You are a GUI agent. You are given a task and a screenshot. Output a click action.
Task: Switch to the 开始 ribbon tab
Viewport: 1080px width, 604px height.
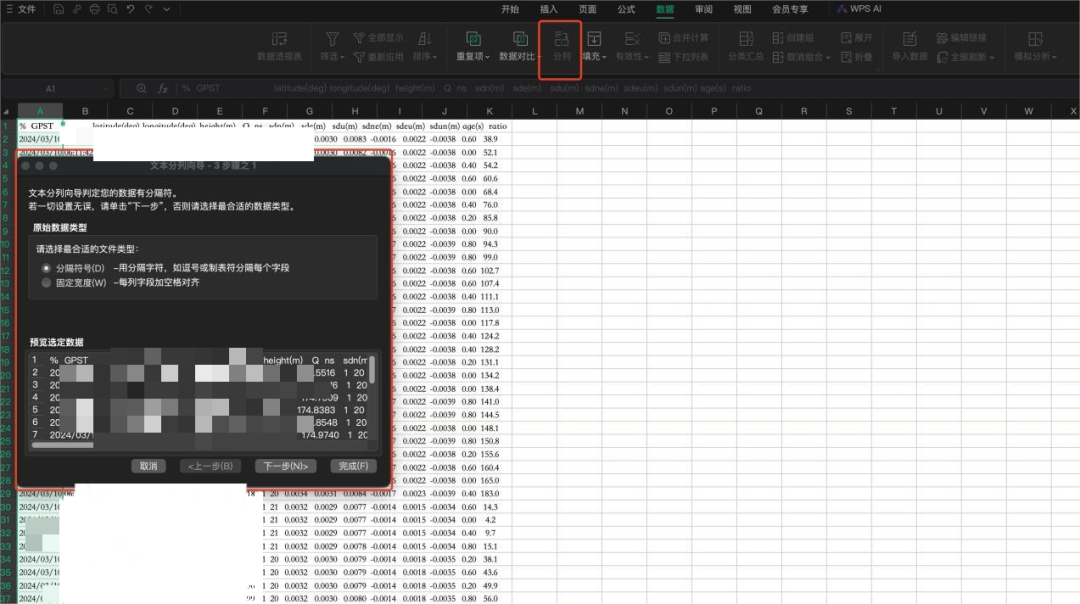(x=510, y=9)
